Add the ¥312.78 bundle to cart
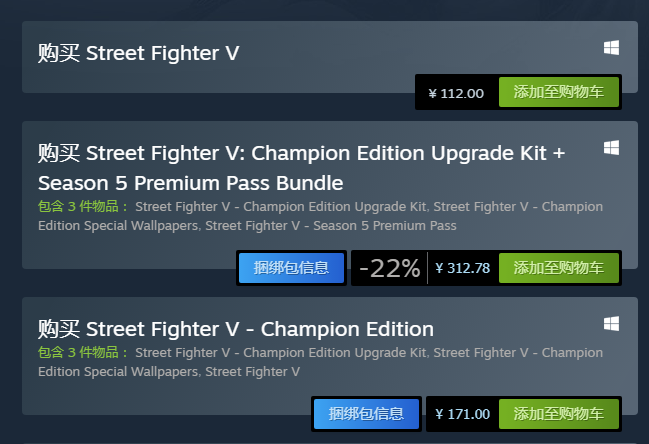The width and height of the screenshot is (649, 444). click(559, 268)
